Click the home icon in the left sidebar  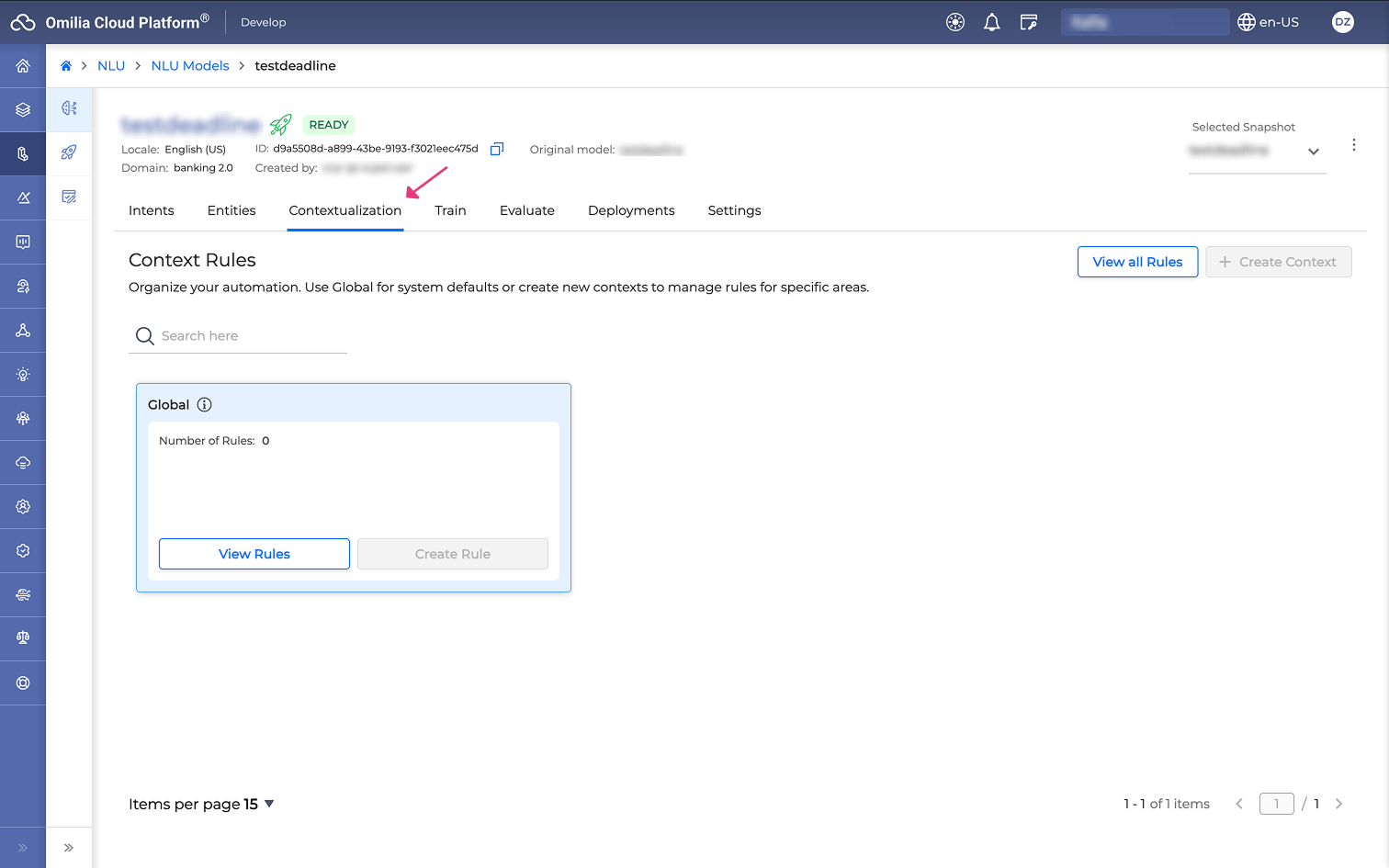(23, 66)
